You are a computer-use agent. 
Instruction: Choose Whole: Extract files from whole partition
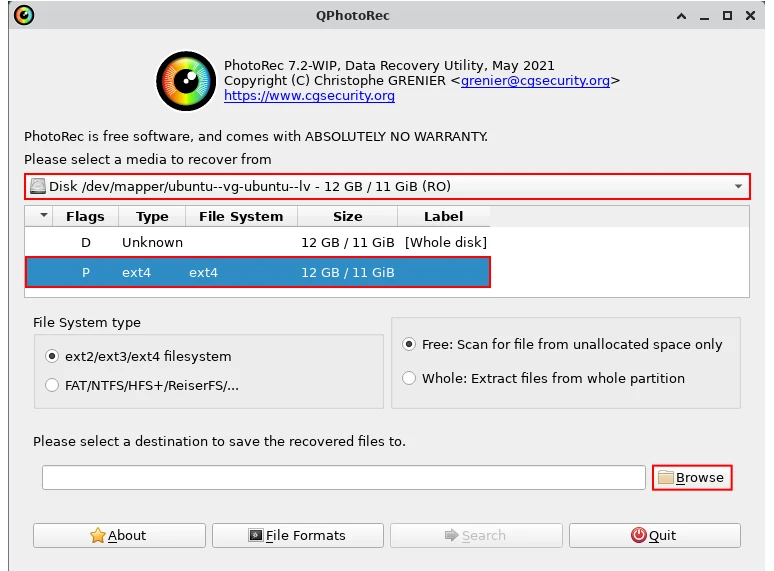[x=409, y=378]
